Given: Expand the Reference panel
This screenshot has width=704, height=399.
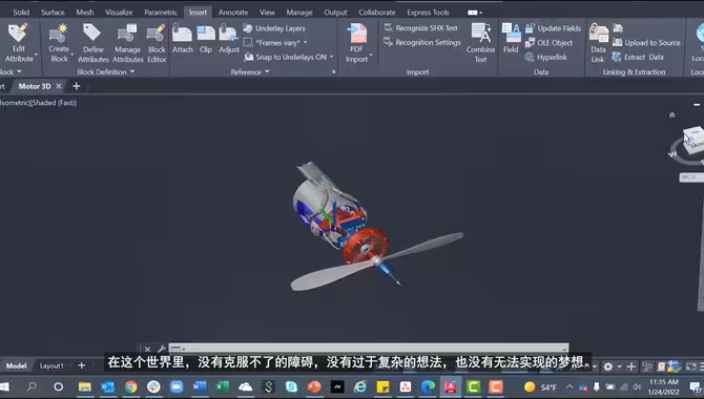Looking at the screenshot, I should coord(250,72).
